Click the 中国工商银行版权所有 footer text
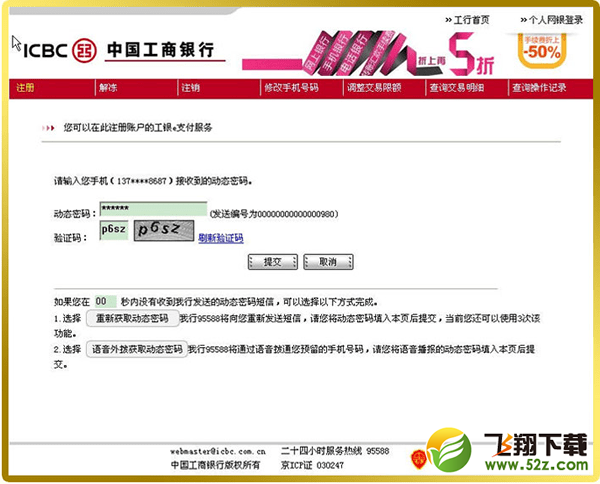 coord(215,465)
